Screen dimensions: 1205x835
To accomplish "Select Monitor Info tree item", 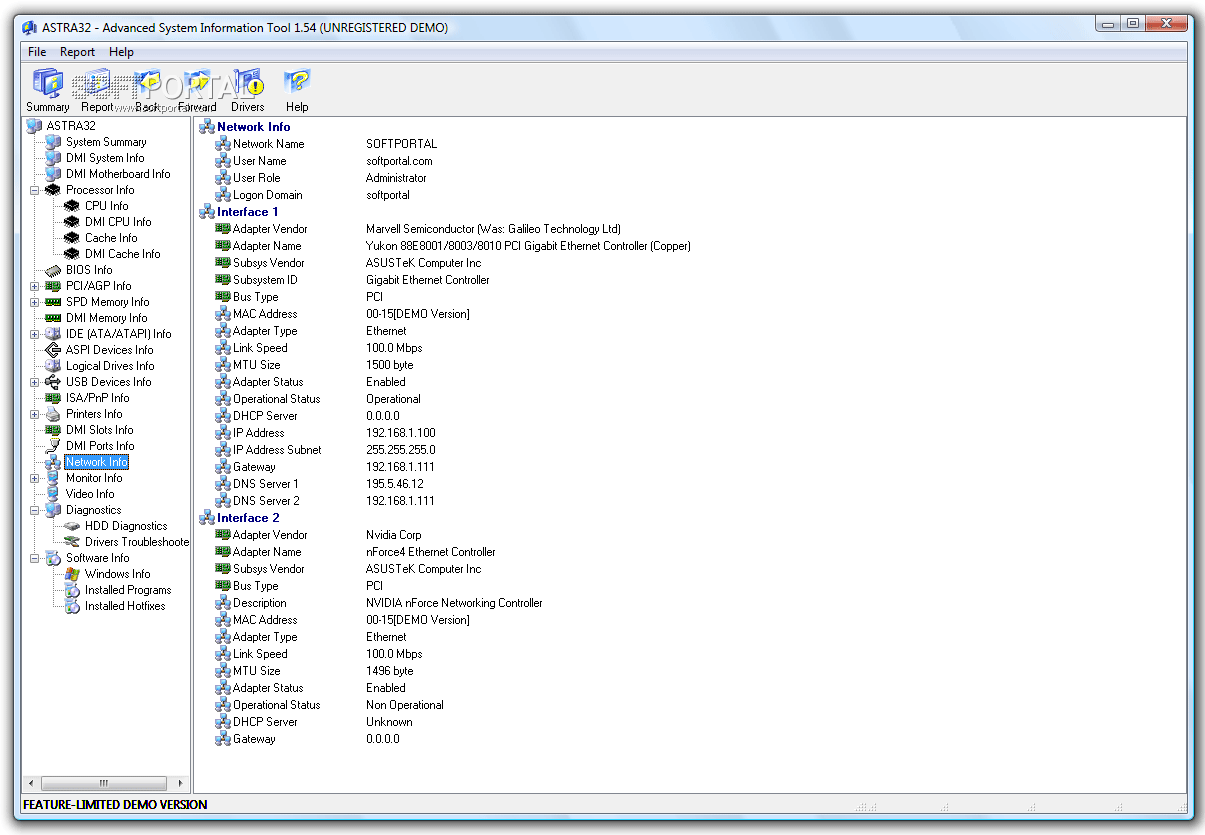I will pos(94,478).
